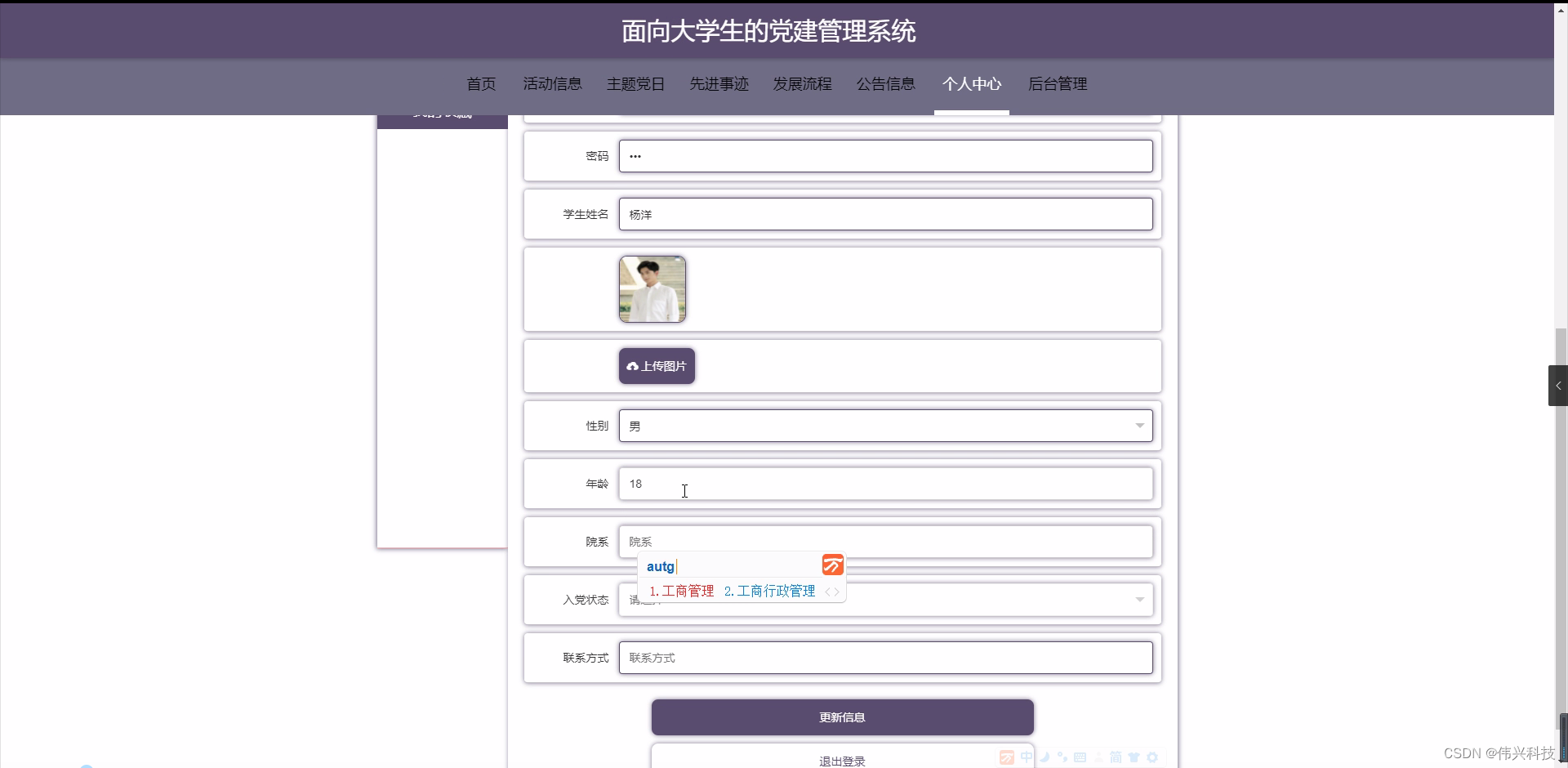The height and width of the screenshot is (768, 1568).
Task: Open the IME skin shirt icon
Action: point(1134,758)
